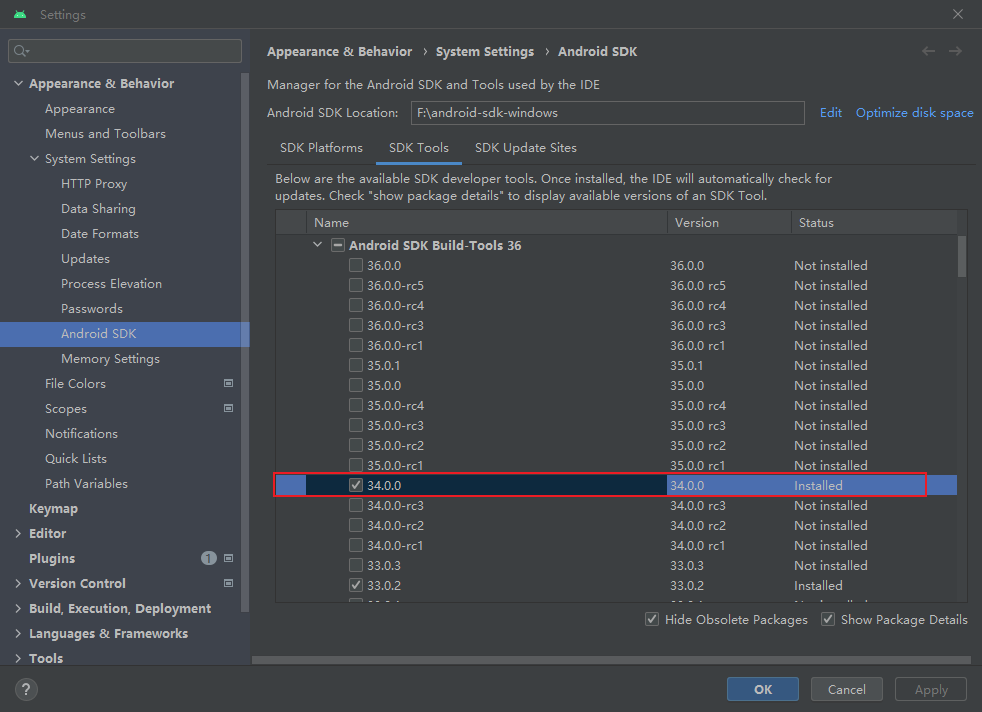Viewport: 982px width, 712px height.
Task: Switch to the SDK Platforms tab
Action: [321, 148]
